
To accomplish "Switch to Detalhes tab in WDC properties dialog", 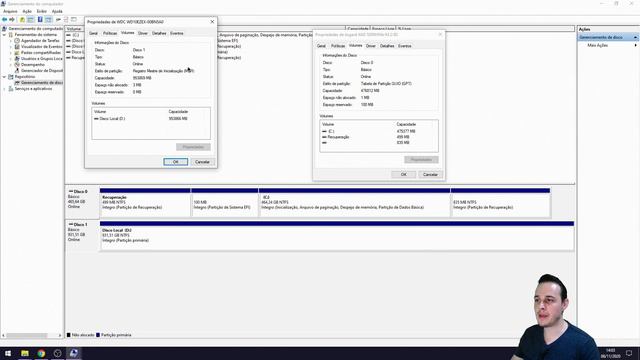I will (159, 33).
